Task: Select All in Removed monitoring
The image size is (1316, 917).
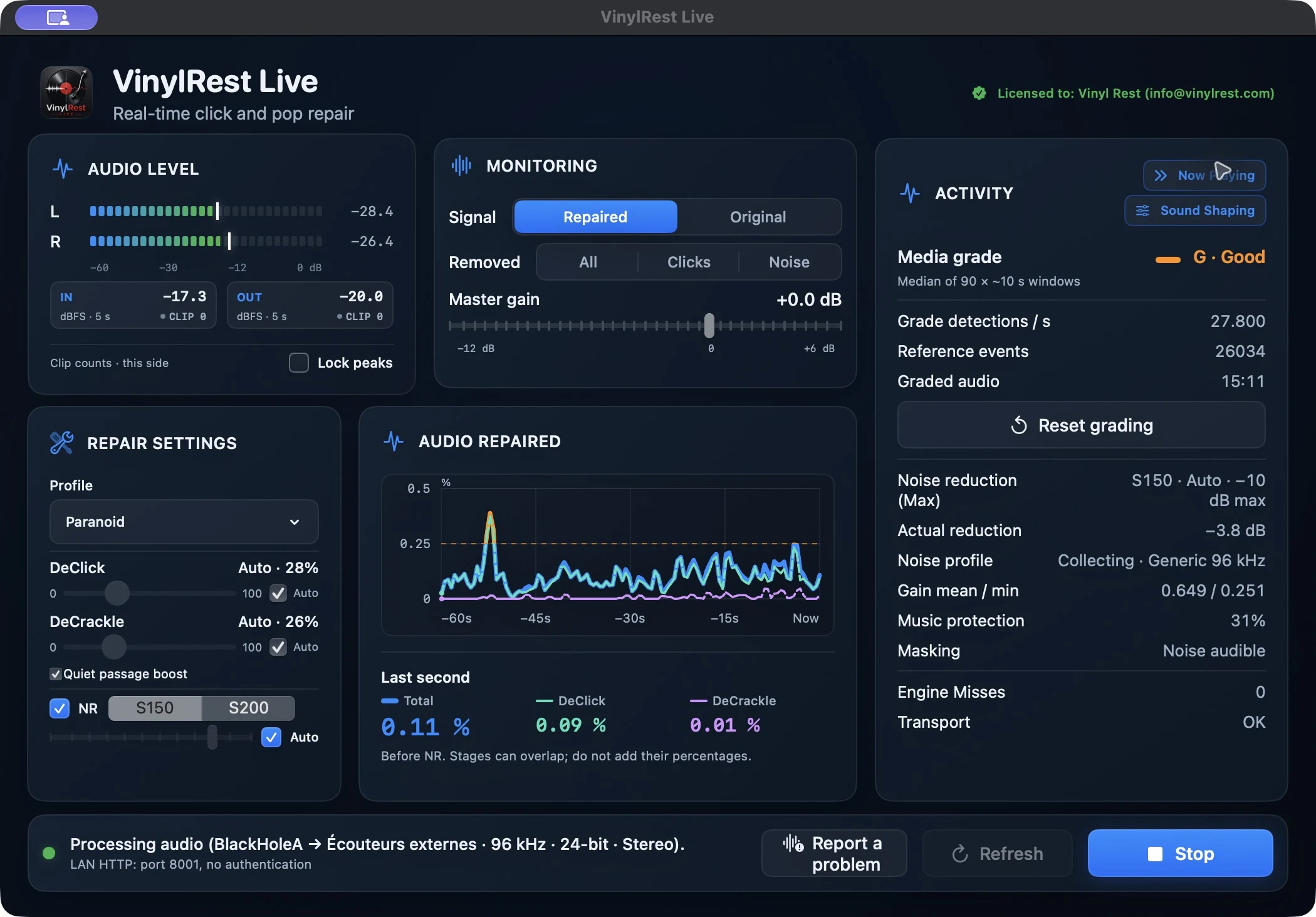Action: (588, 262)
